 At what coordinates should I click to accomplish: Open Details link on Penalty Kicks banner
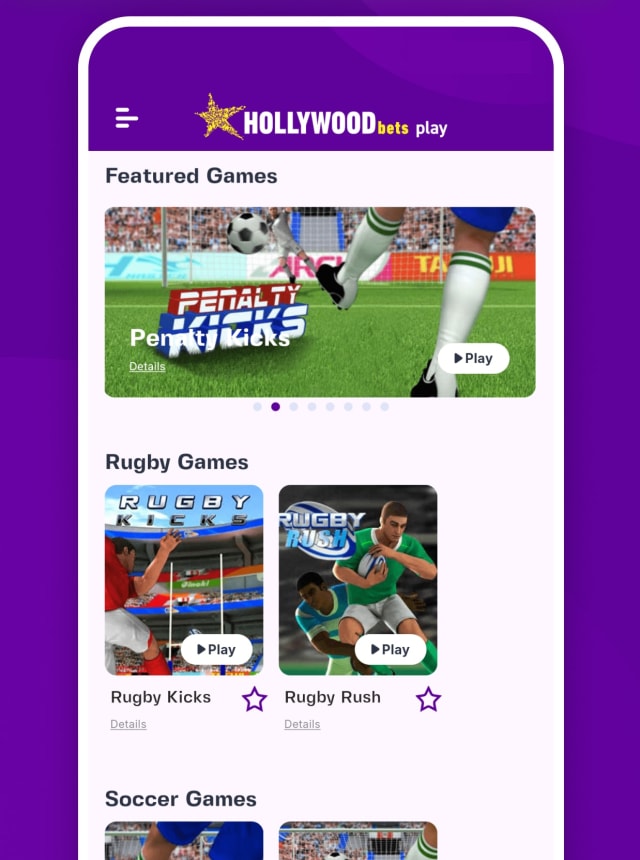point(147,366)
